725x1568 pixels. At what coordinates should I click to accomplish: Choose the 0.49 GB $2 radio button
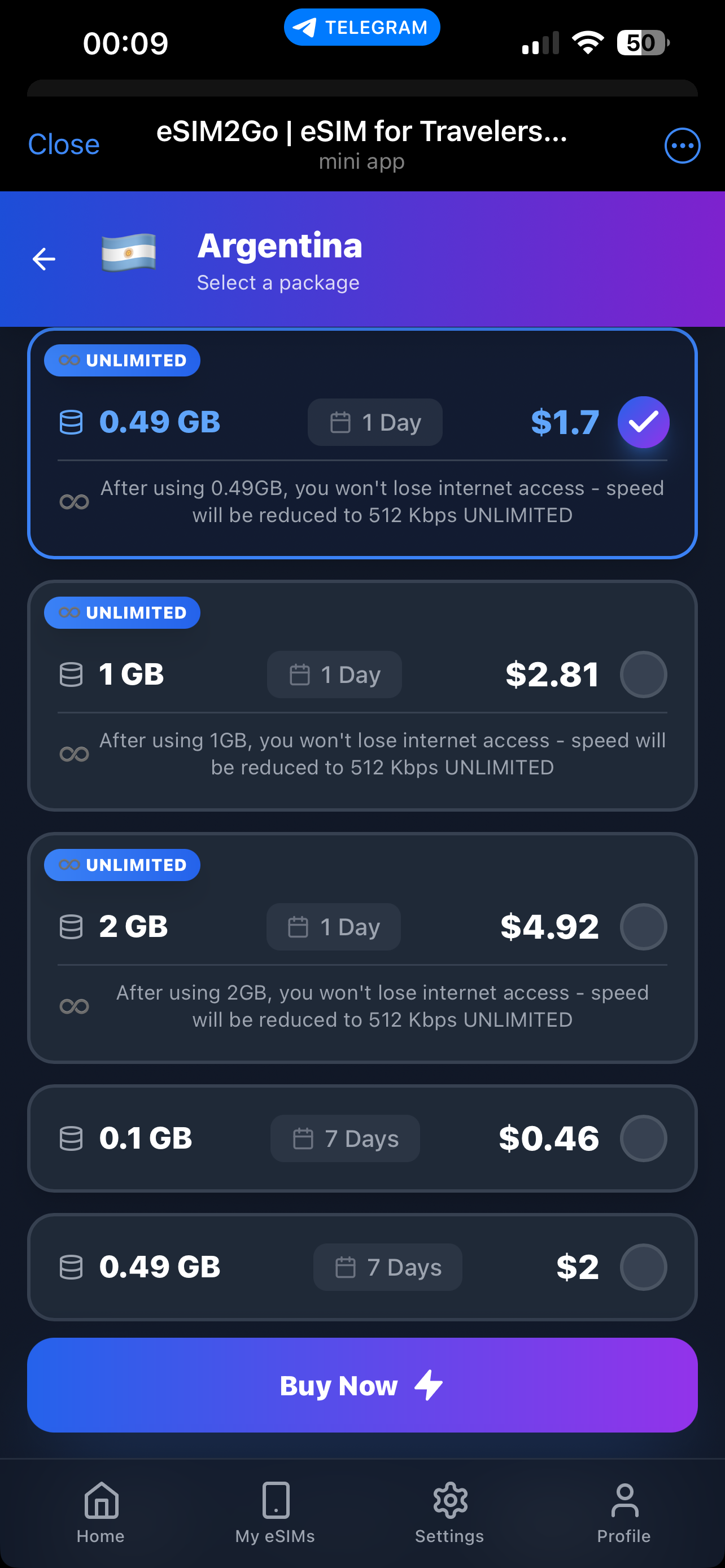[643, 1267]
